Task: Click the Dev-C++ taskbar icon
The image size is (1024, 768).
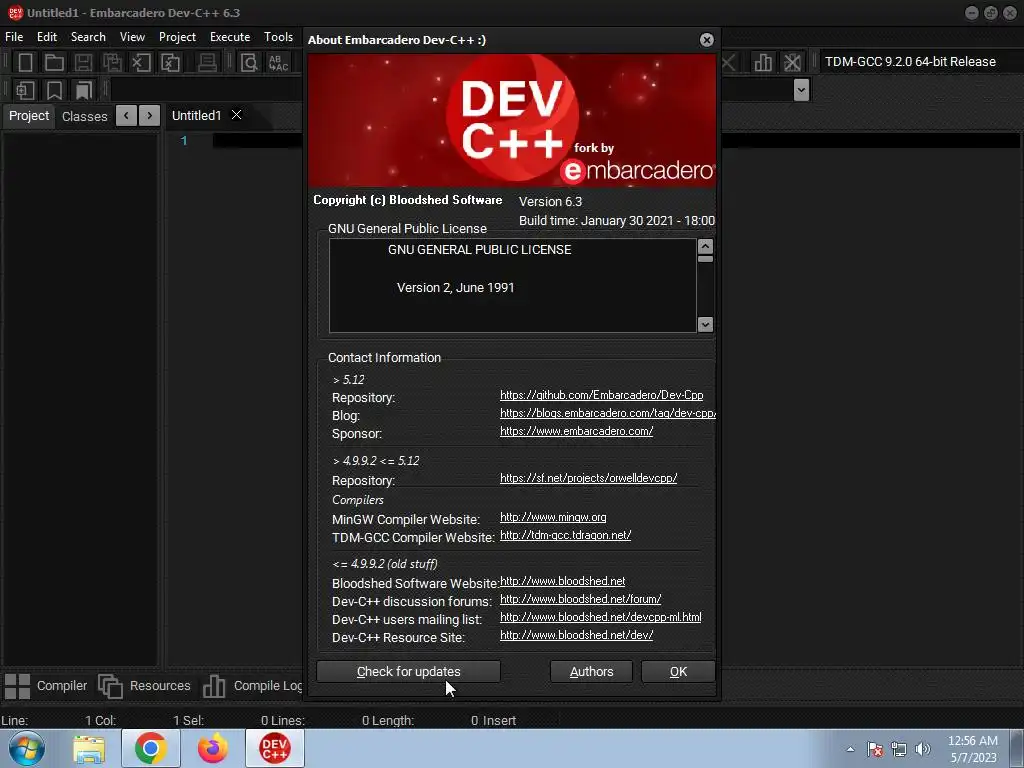Action: (x=275, y=748)
